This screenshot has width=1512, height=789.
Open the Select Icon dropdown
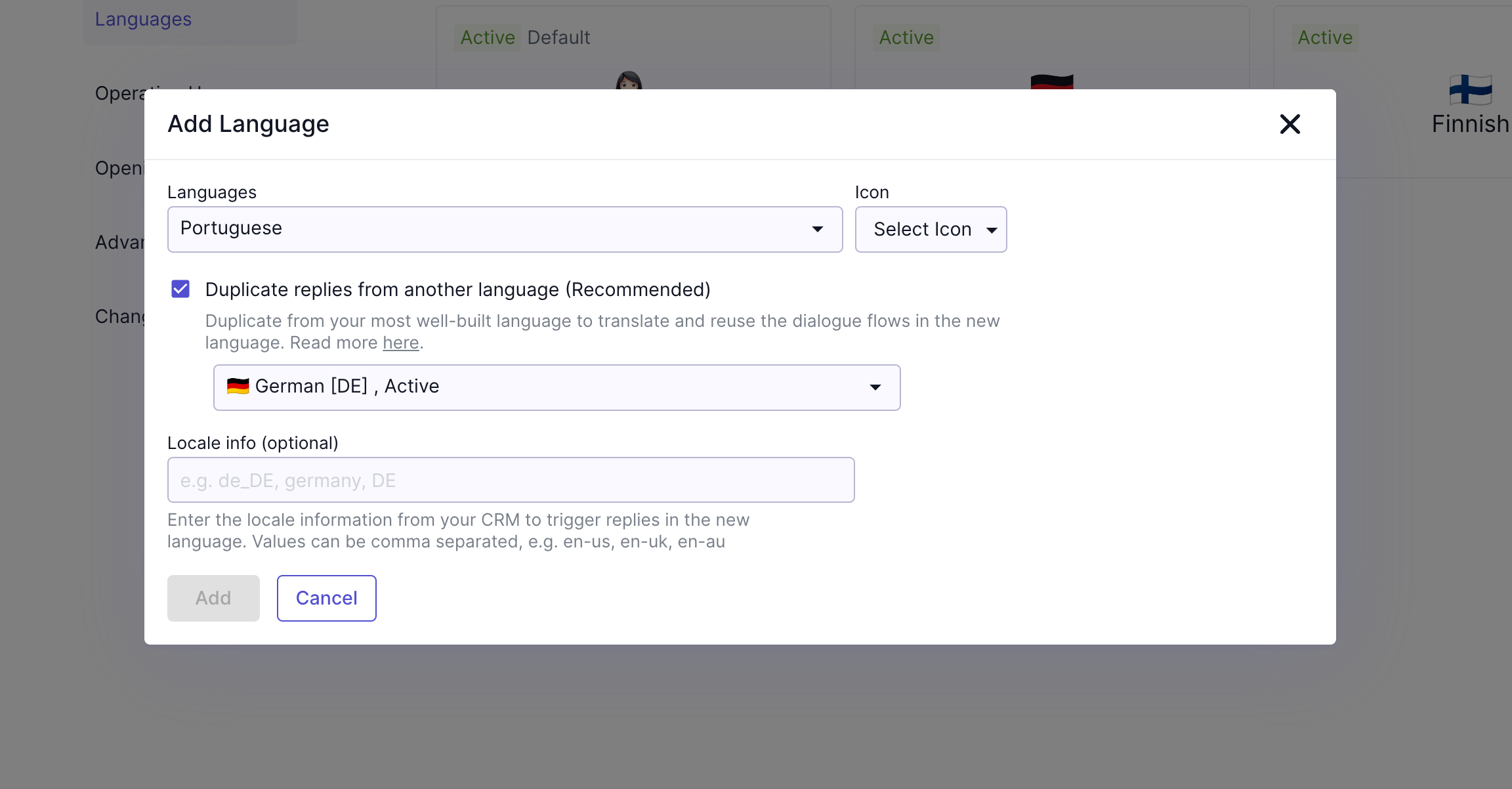coord(931,229)
